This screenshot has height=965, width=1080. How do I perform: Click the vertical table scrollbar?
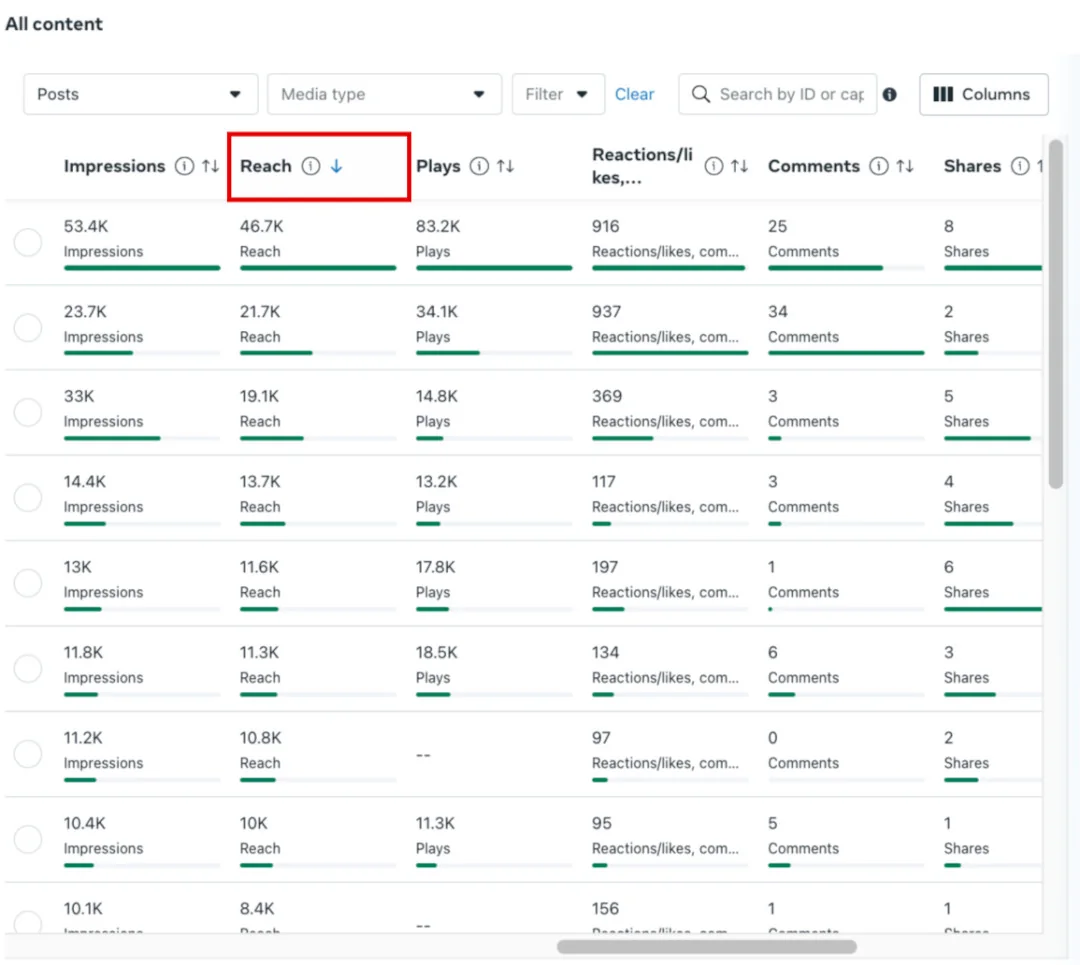click(1055, 313)
